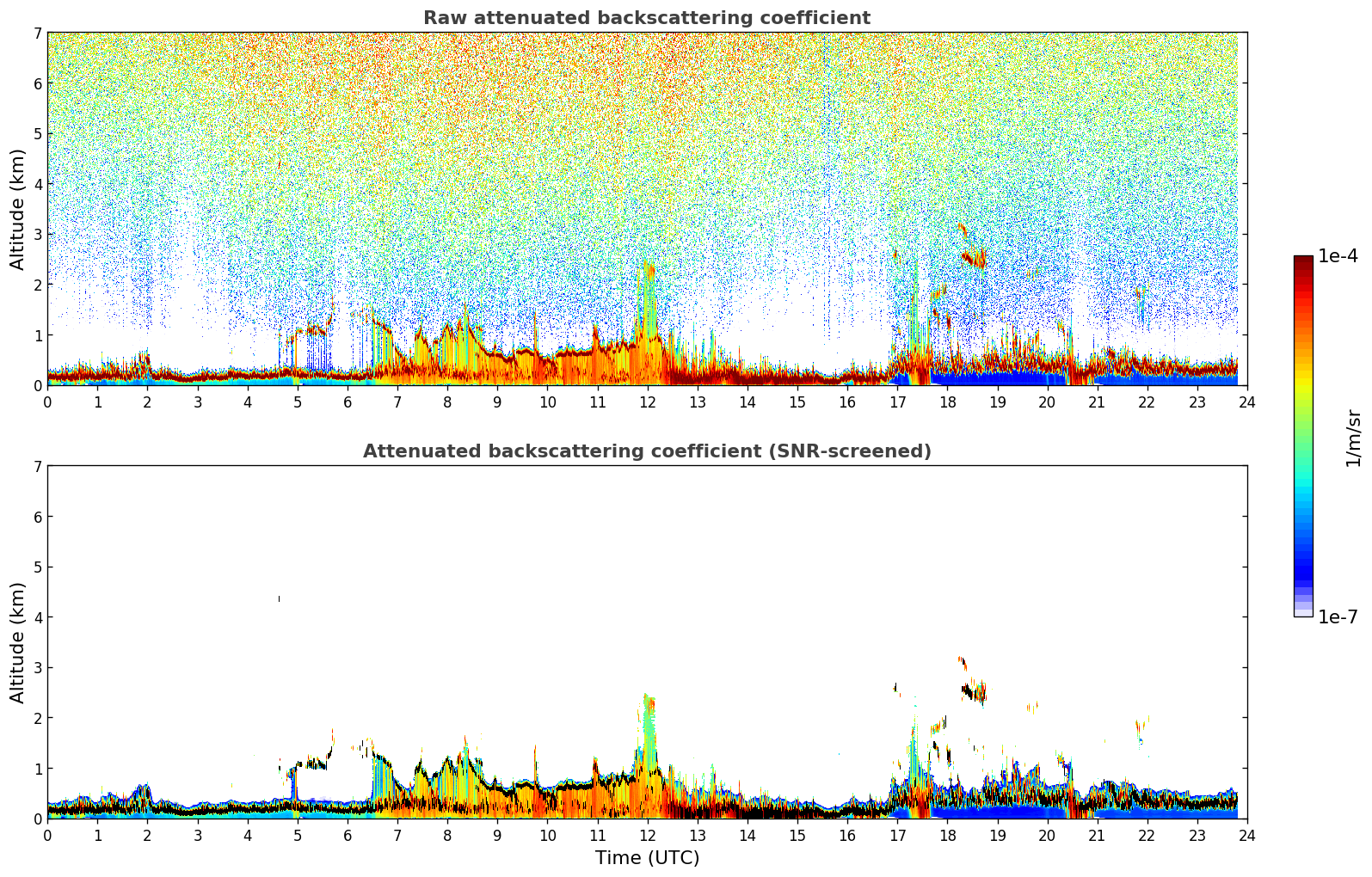Click the 'Attenuated backscattering coefficient (SNR-screened)' title
The width and height of the screenshot is (1372, 877).
pos(647,451)
